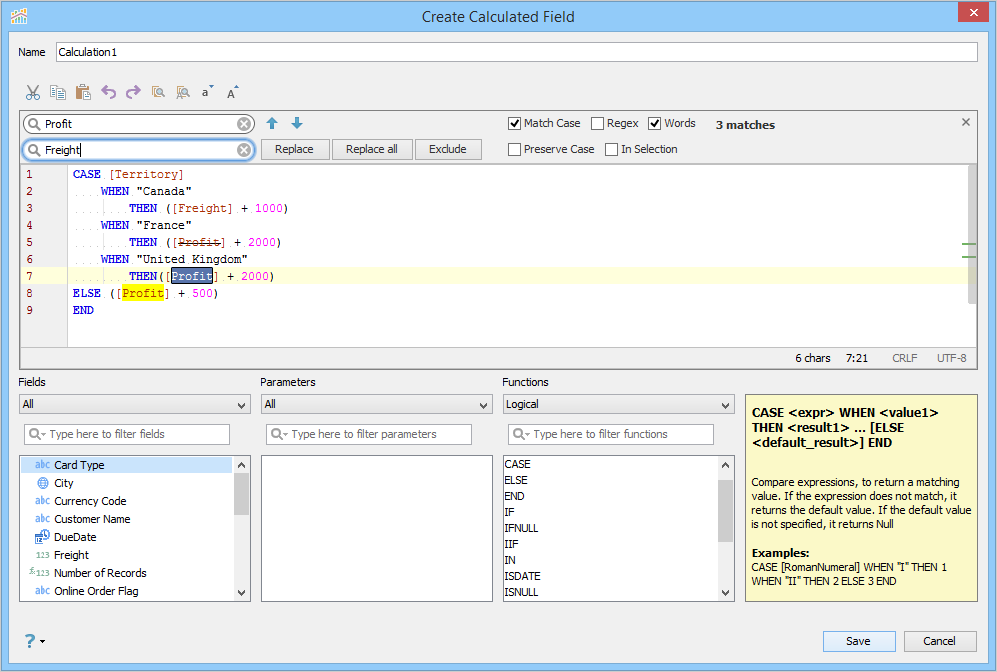Undo the last edit
The width and height of the screenshot is (997, 672).
point(109,93)
